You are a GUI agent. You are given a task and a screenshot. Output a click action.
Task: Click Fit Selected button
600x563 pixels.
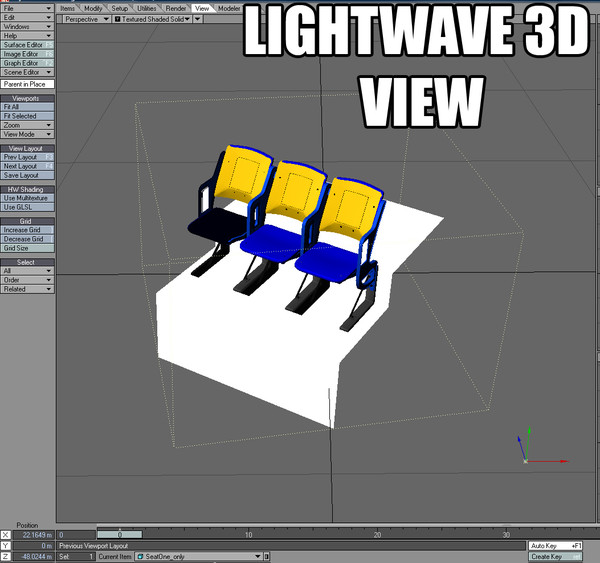pos(27,116)
